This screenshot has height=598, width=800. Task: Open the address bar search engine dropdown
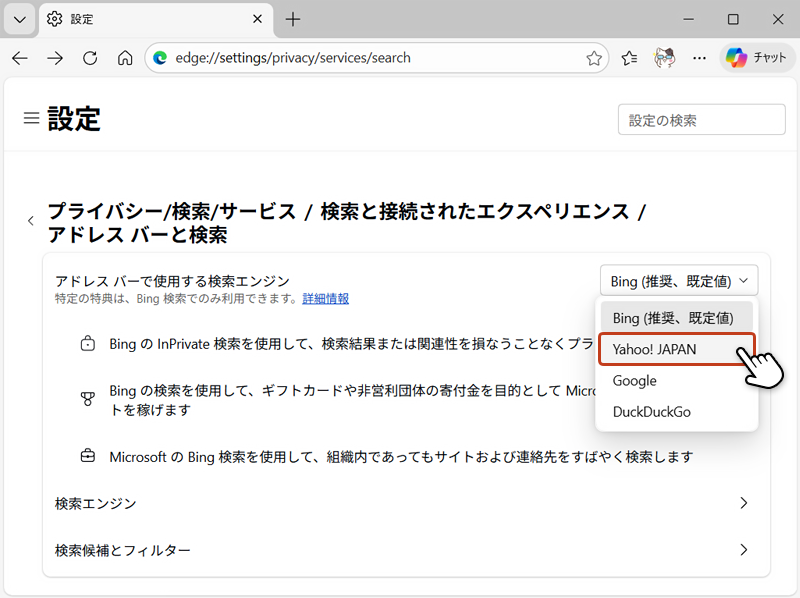(678, 280)
